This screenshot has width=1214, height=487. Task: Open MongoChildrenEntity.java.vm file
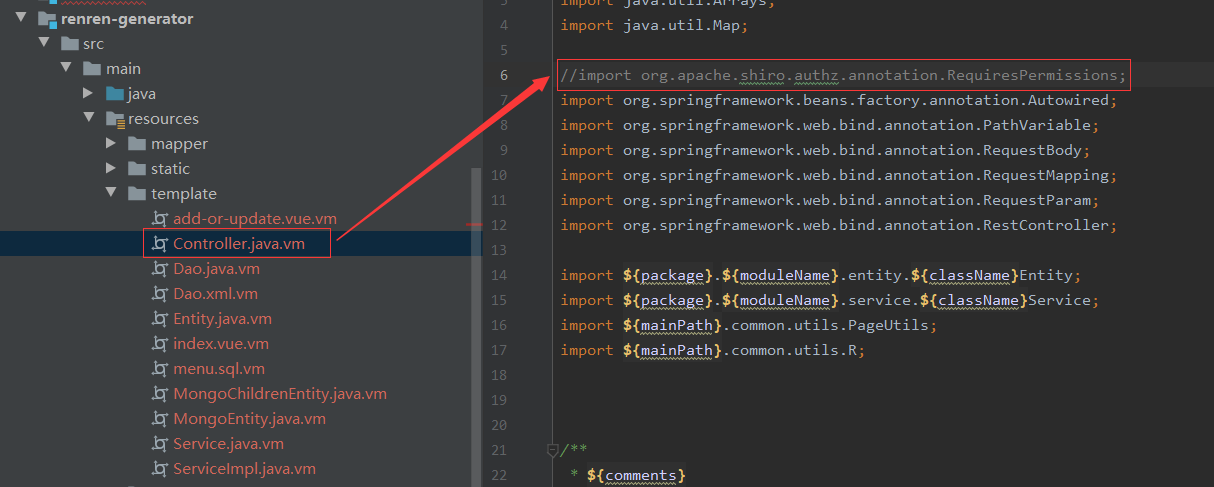[x=280, y=394]
